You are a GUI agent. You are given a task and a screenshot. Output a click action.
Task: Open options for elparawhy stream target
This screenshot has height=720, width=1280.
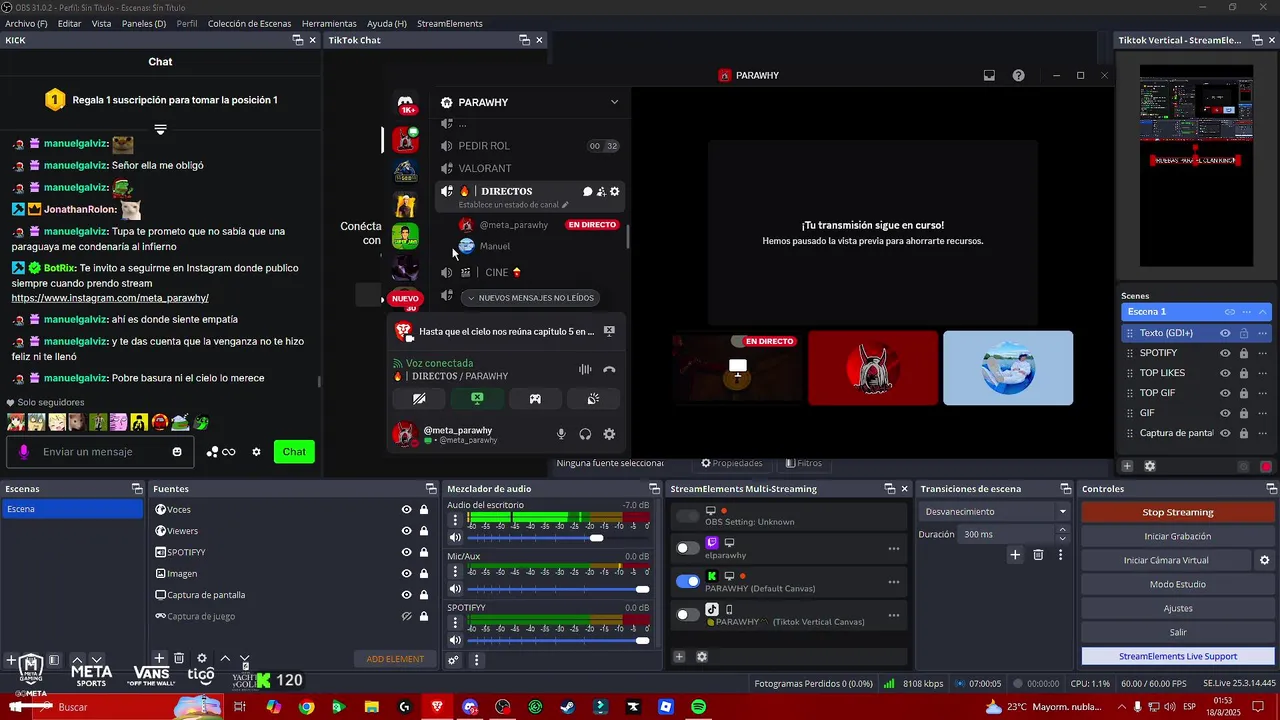893,548
